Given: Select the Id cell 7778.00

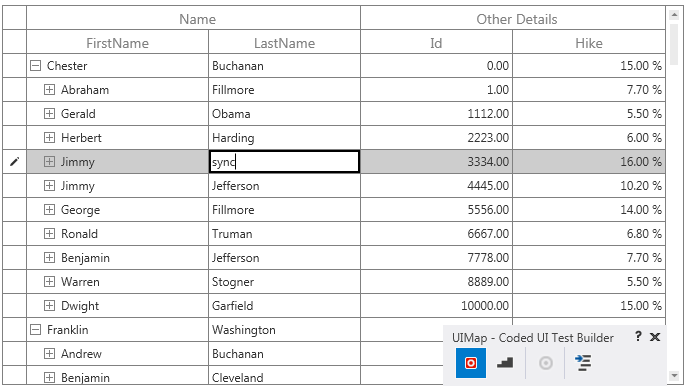Looking at the screenshot, I should [436, 258].
